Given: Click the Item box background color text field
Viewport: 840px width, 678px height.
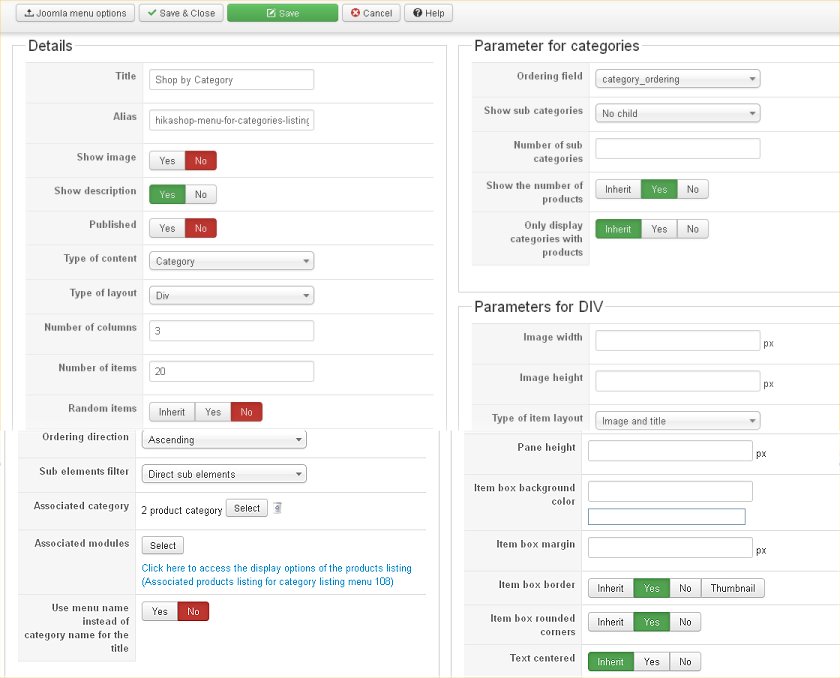Looking at the screenshot, I should tap(670, 491).
